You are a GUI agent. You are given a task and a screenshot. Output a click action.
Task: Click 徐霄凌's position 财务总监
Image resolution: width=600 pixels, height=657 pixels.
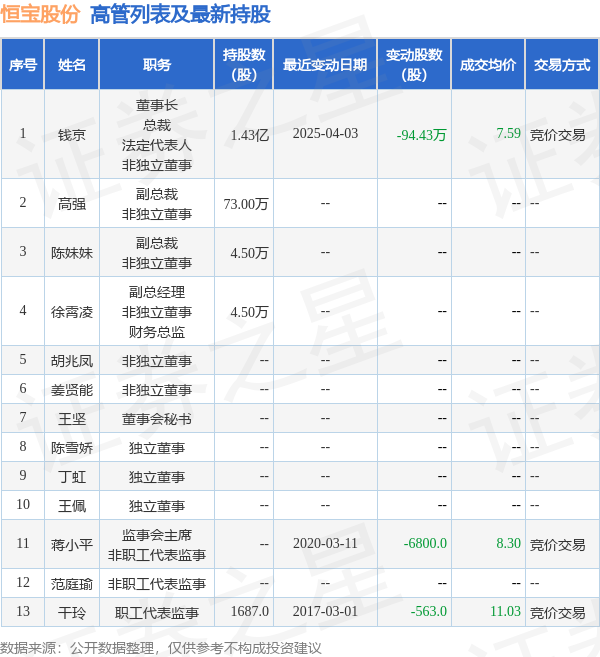tap(157, 332)
